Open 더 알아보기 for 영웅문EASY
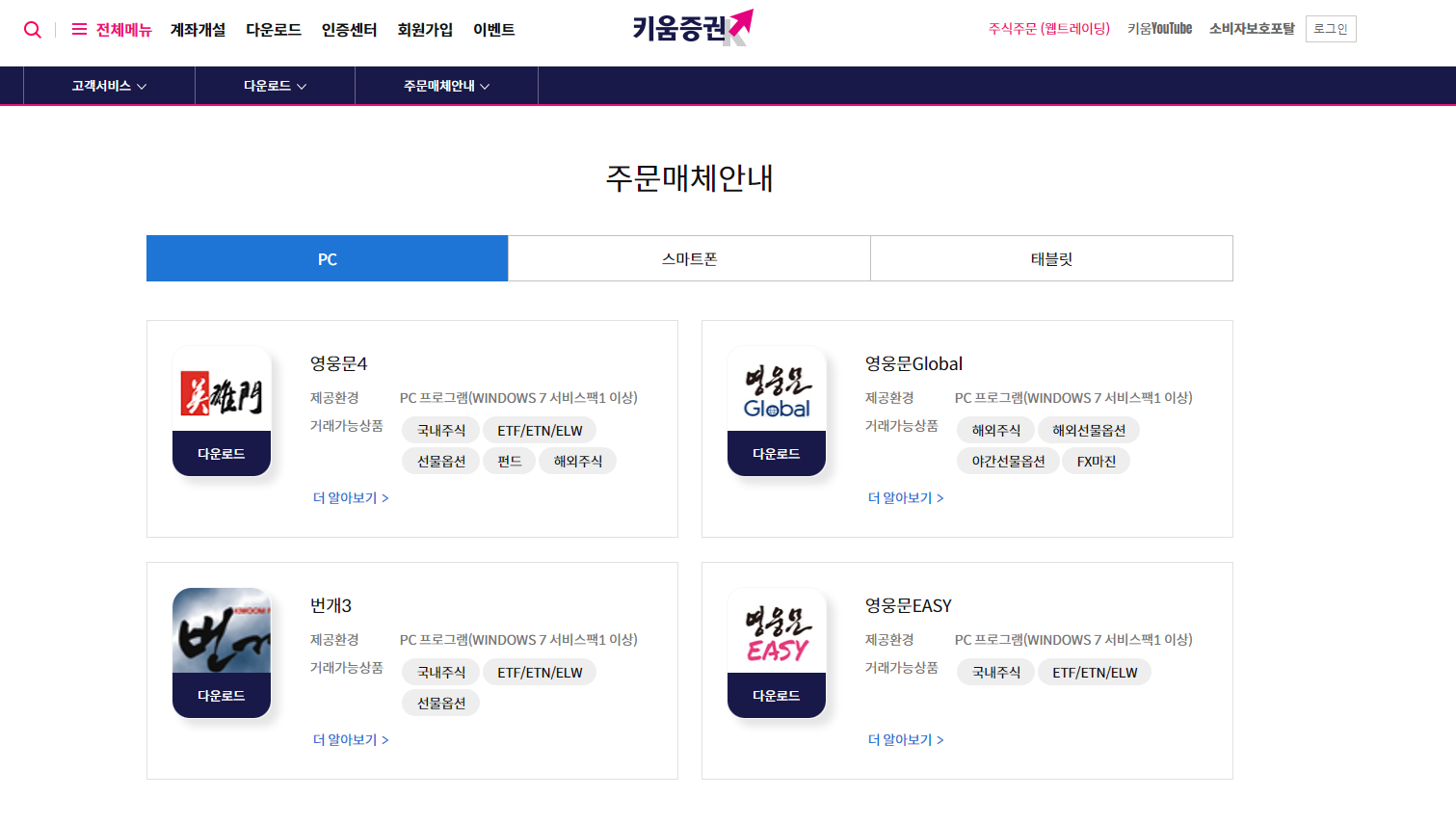Viewport: 1456px width, 825px height. pos(906,739)
